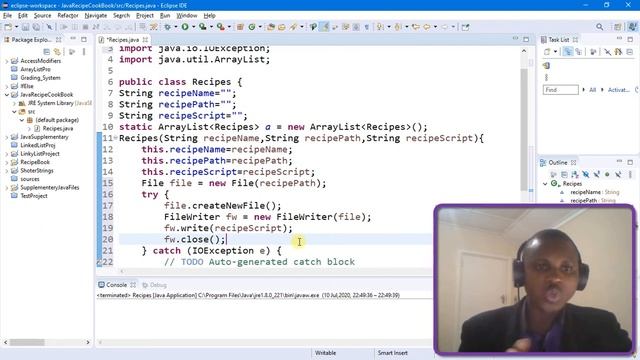Open the File menu
This screenshot has width=640, height=360.
[x=7, y=16]
